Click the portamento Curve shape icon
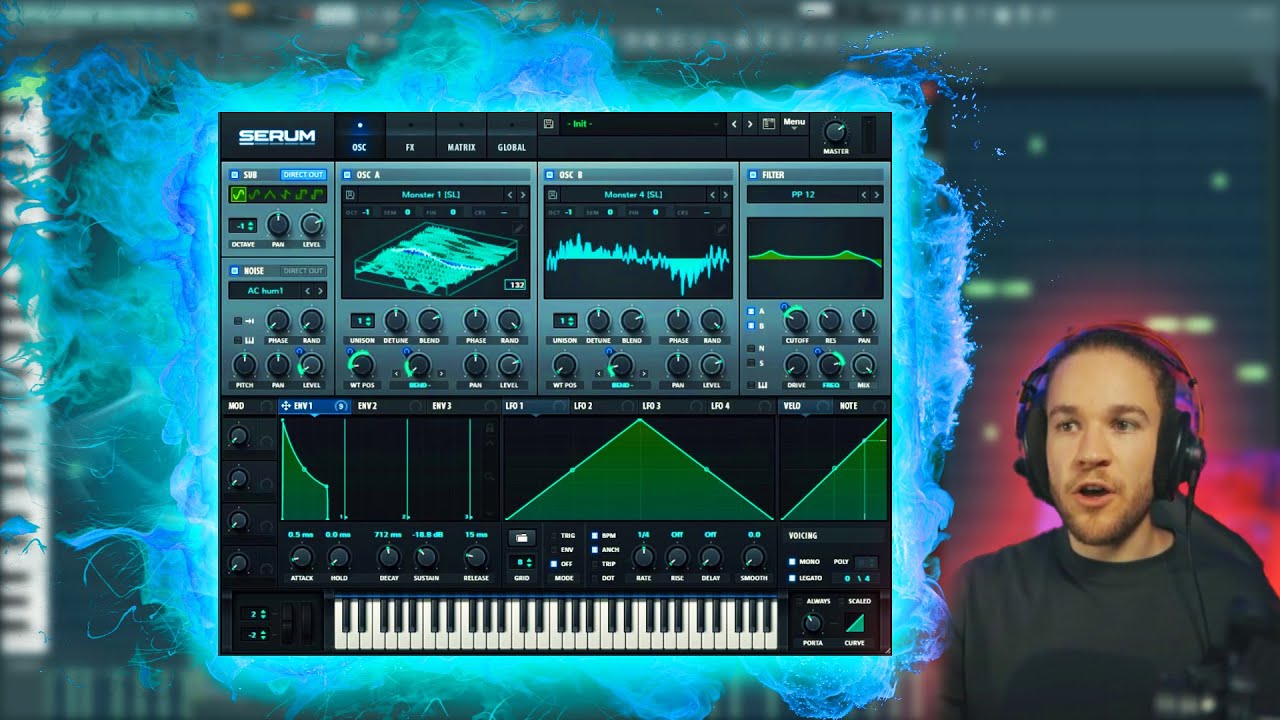 pyautogui.click(x=855, y=623)
